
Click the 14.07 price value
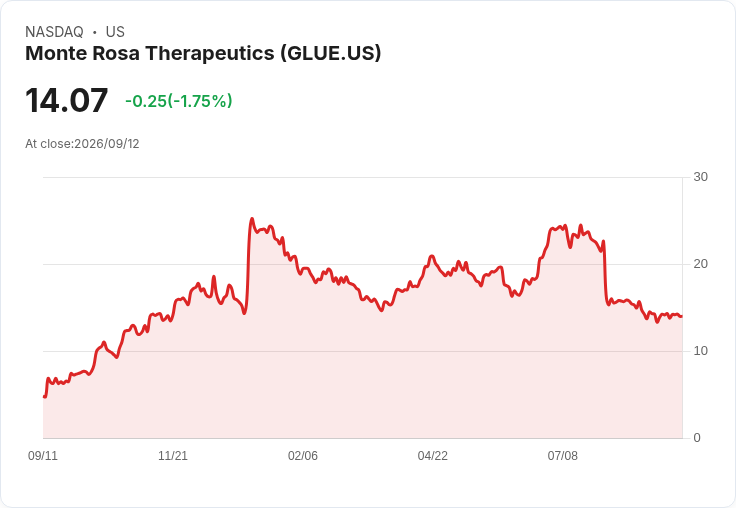67,100
